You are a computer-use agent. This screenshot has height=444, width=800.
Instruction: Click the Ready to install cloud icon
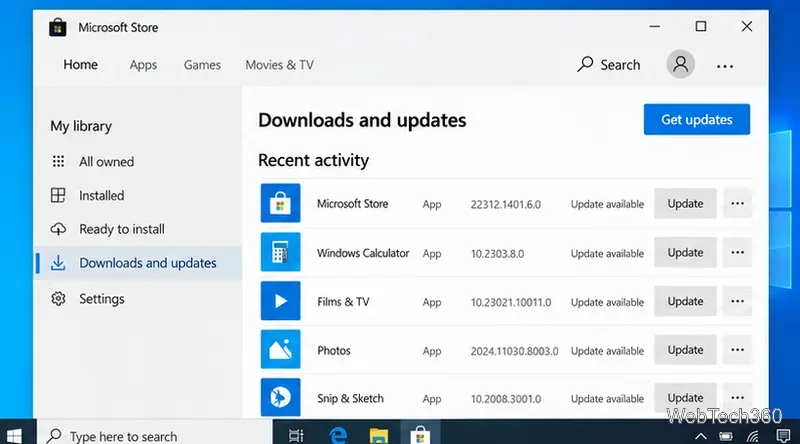(x=58, y=229)
